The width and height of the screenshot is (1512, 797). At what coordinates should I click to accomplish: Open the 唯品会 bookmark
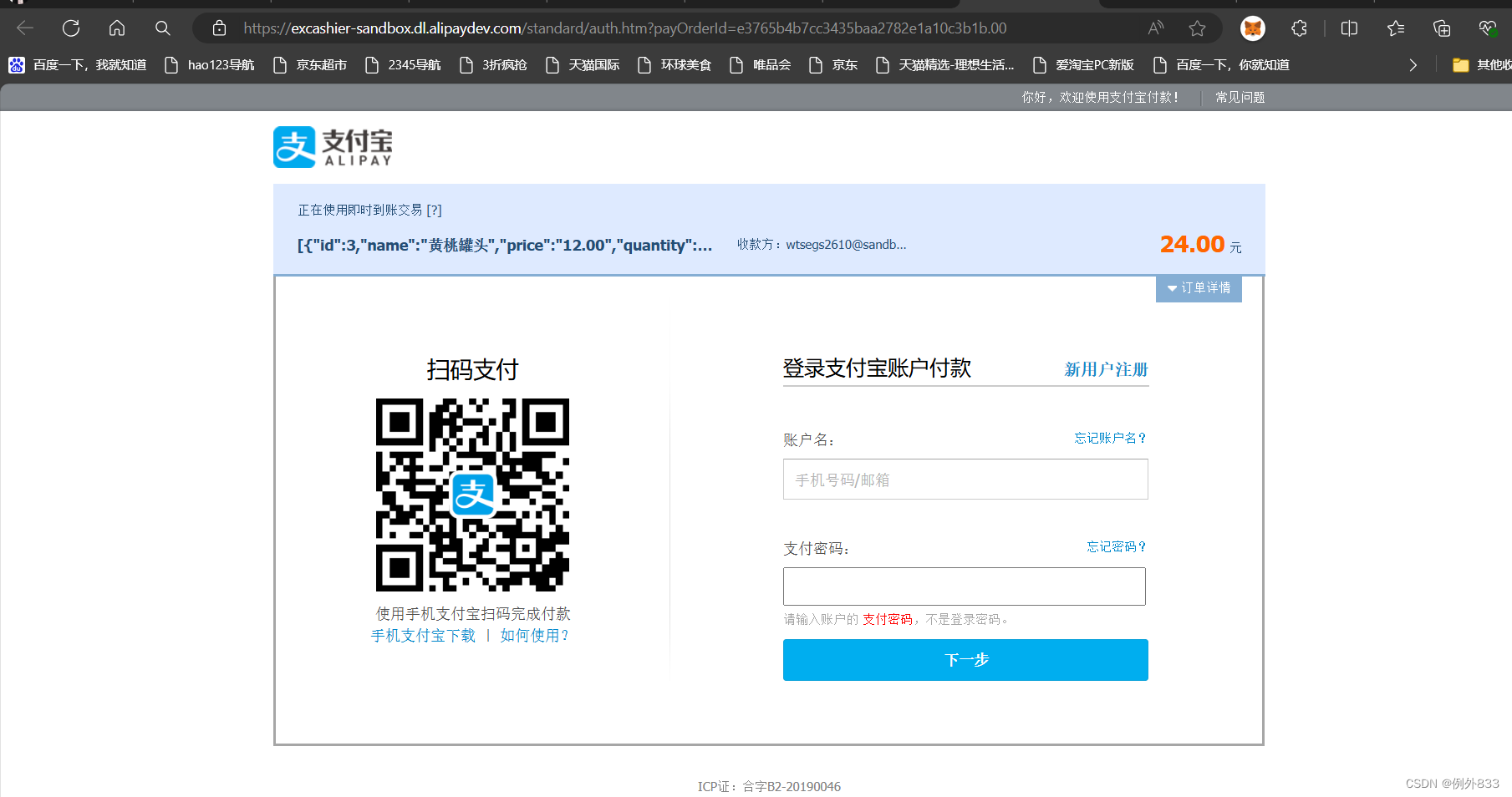click(761, 64)
